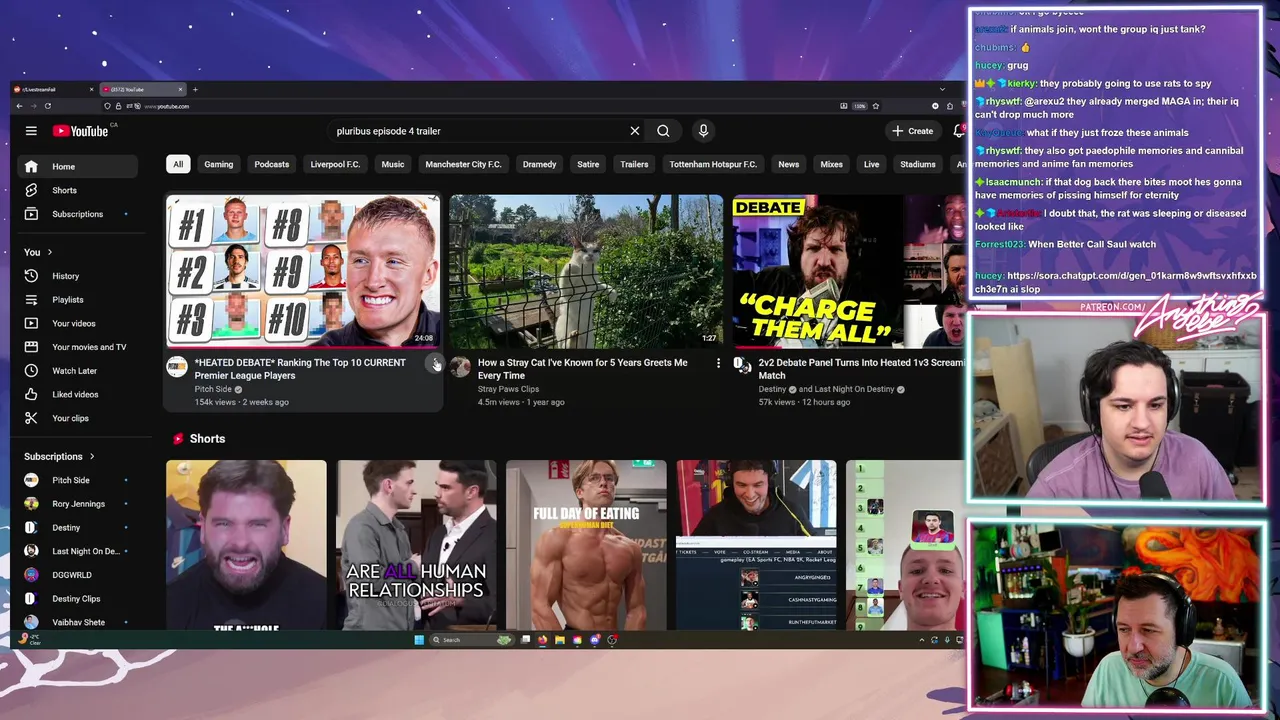
Task: Select the News filter chip
Action: 789,164
